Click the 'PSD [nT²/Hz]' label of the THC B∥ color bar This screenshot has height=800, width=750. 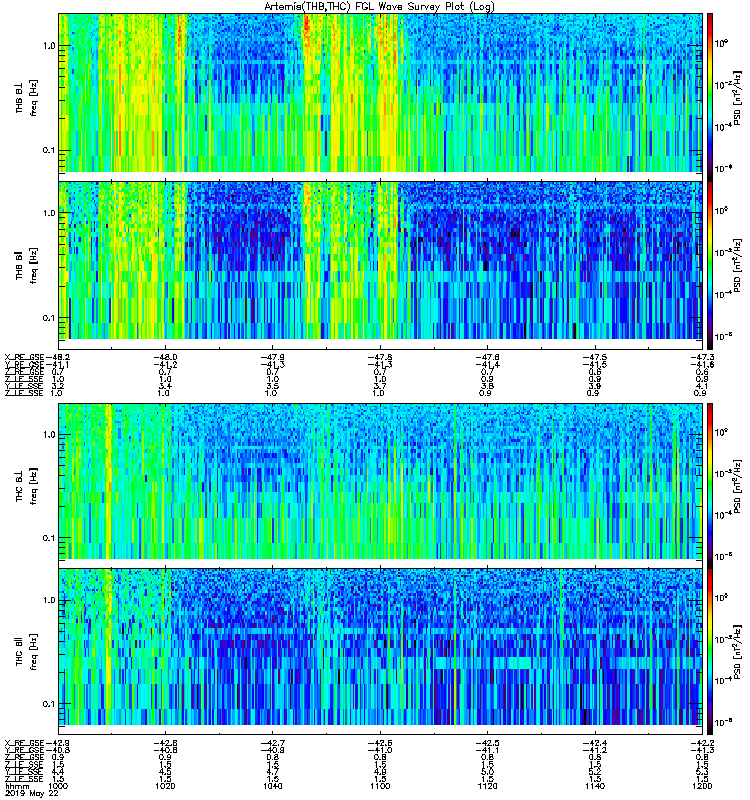tap(738, 652)
